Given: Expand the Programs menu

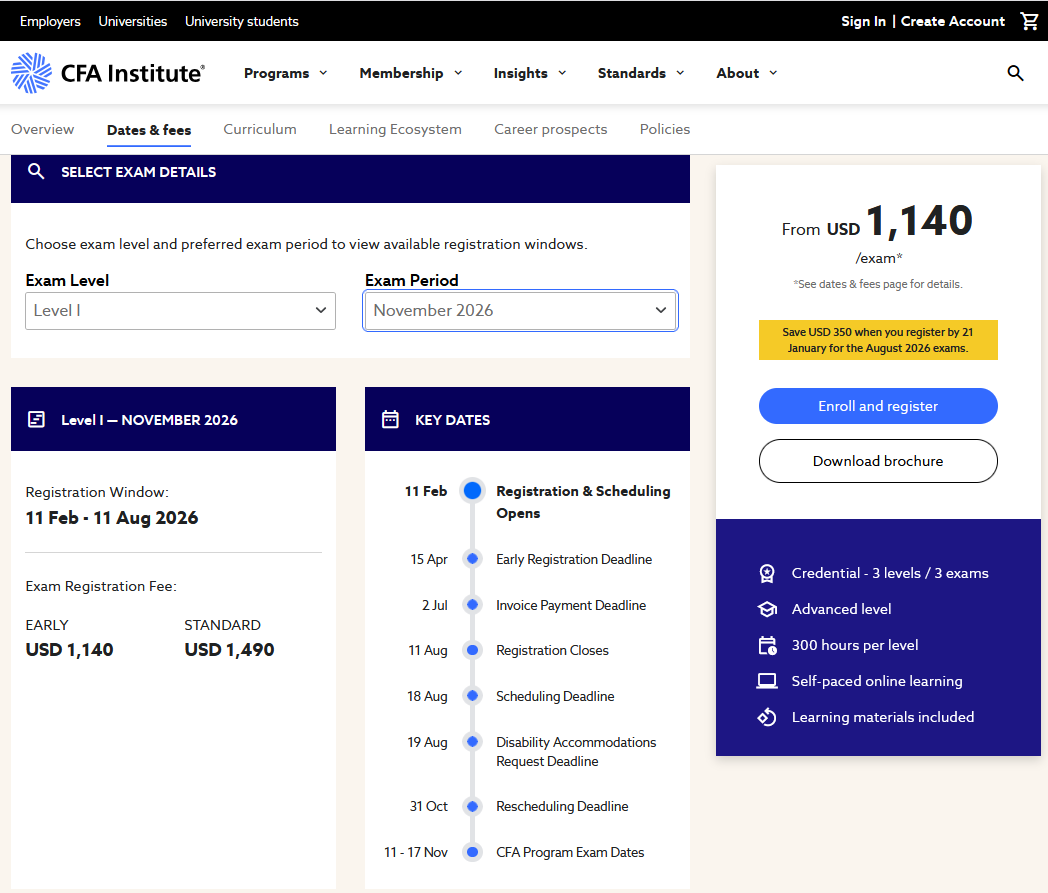Looking at the screenshot, I should point(286,73).
